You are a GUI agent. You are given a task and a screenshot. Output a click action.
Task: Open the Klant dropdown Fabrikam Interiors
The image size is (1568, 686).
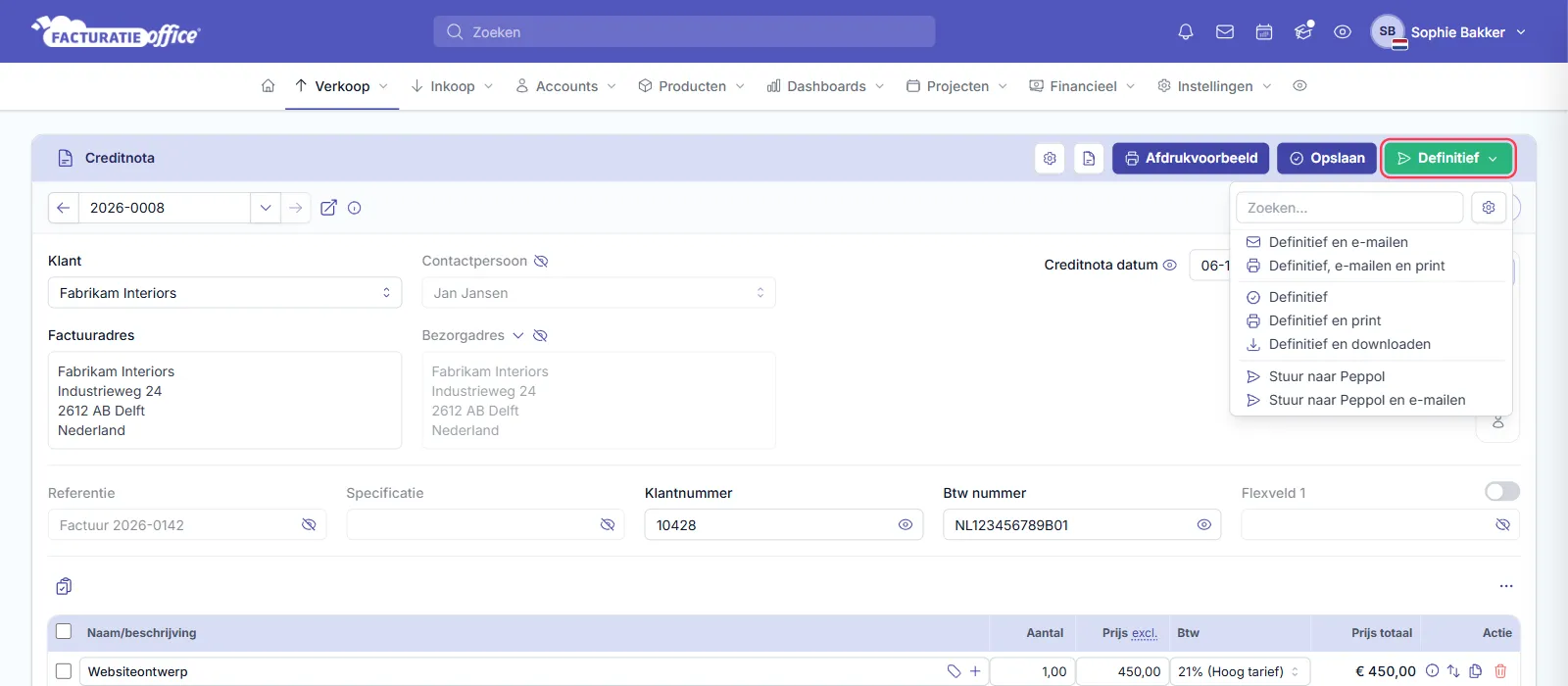point(224,293)
